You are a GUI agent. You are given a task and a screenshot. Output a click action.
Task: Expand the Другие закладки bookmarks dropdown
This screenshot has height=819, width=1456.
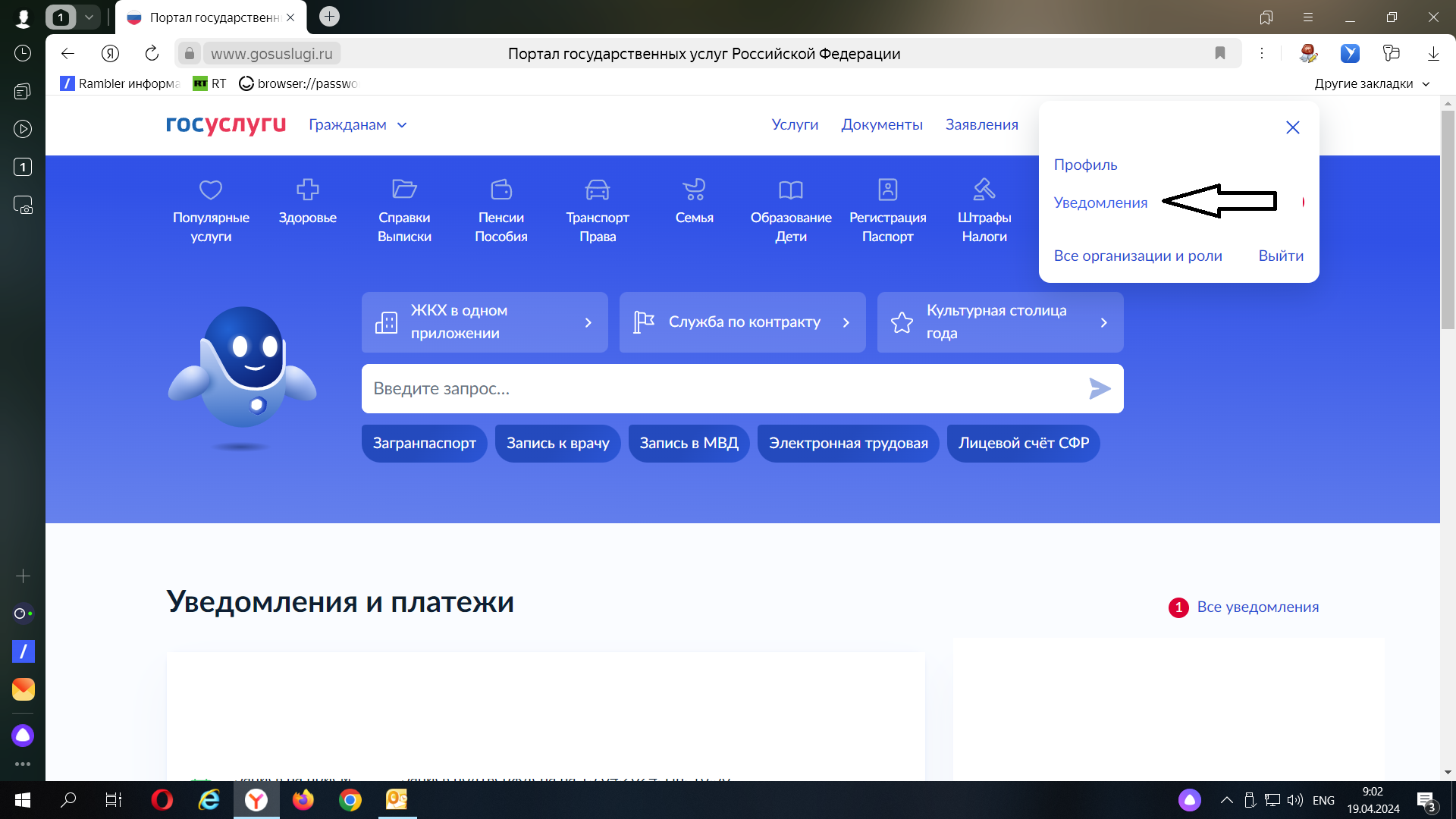pos(1426,83)
